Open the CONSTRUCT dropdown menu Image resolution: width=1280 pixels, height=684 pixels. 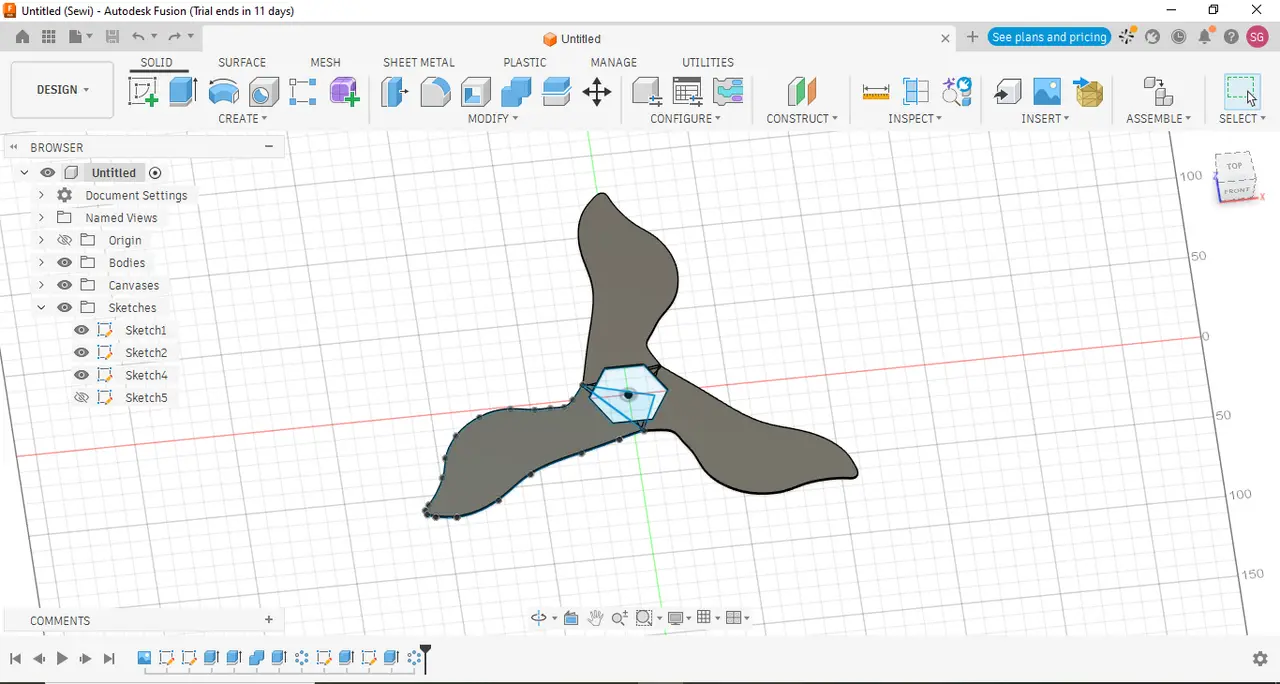click(802, 119)
